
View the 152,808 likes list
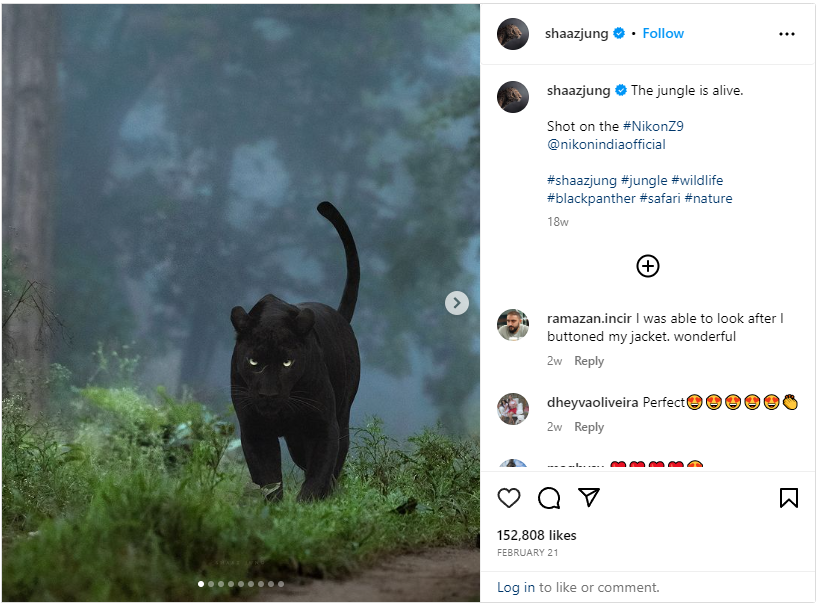(537, 535)
